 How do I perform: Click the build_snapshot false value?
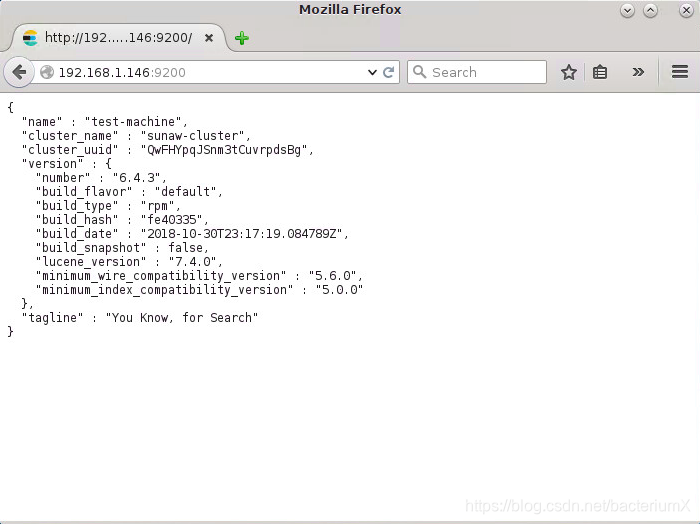(x=185, y=248)
